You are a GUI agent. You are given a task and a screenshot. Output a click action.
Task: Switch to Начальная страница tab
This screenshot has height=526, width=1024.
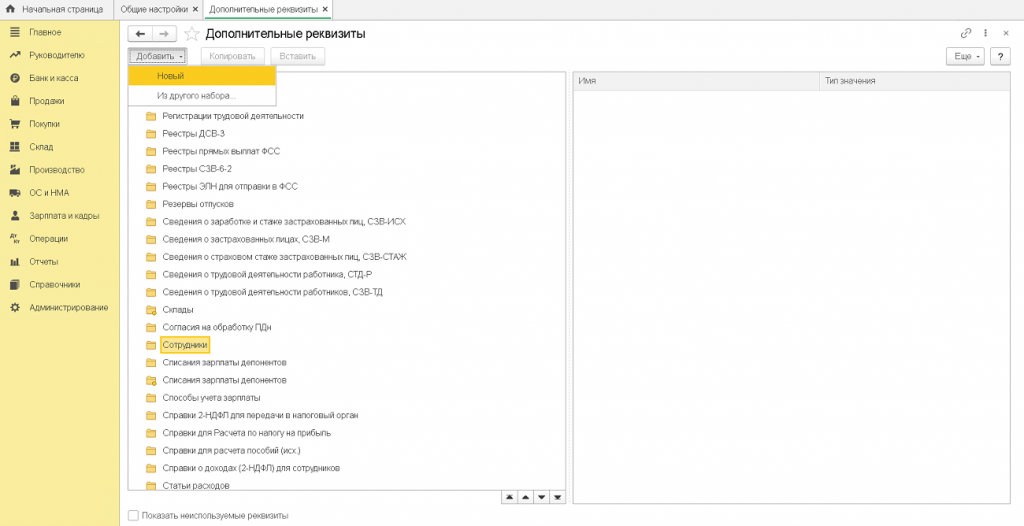(57, 10)
